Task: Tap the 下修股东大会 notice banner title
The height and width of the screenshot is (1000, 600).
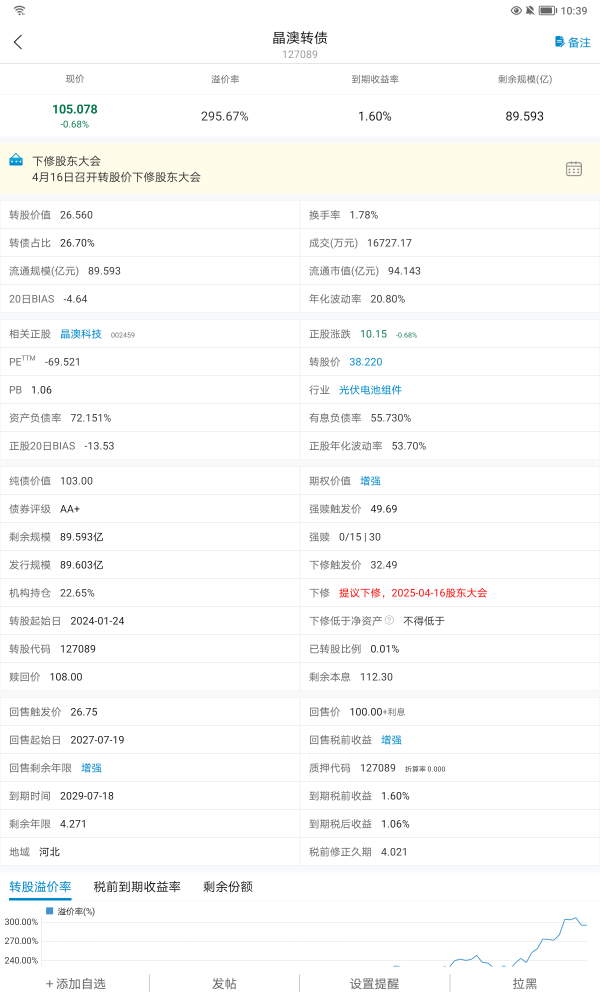Action: [66, 161]
